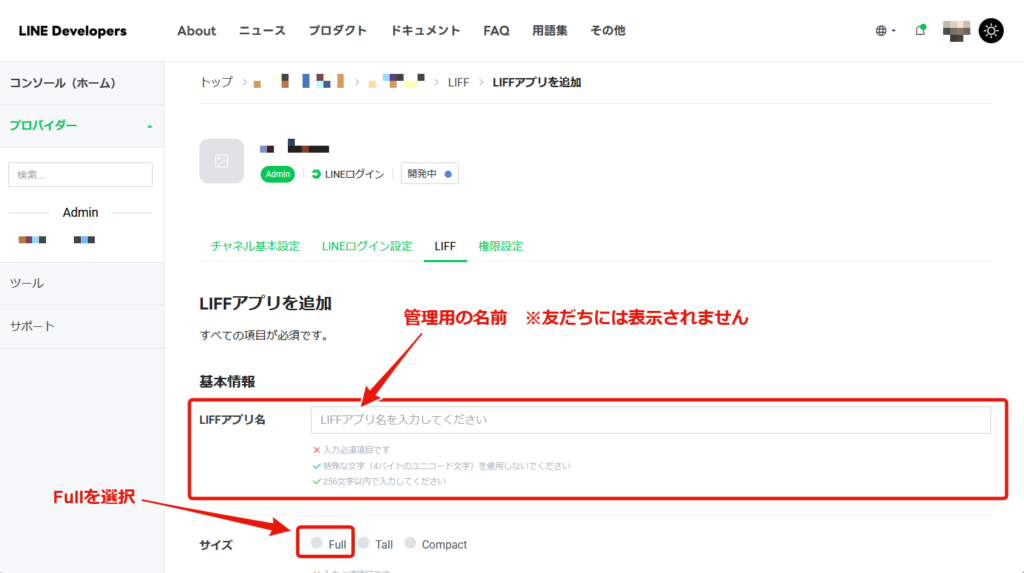Switch to 権限設定 tab

click(x=500, y=246)
